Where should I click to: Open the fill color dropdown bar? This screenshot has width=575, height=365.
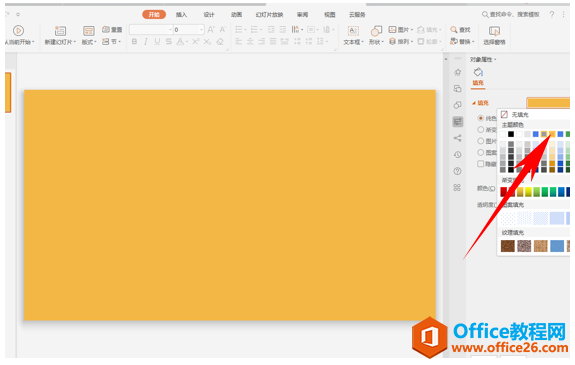[x=548, y=103]
